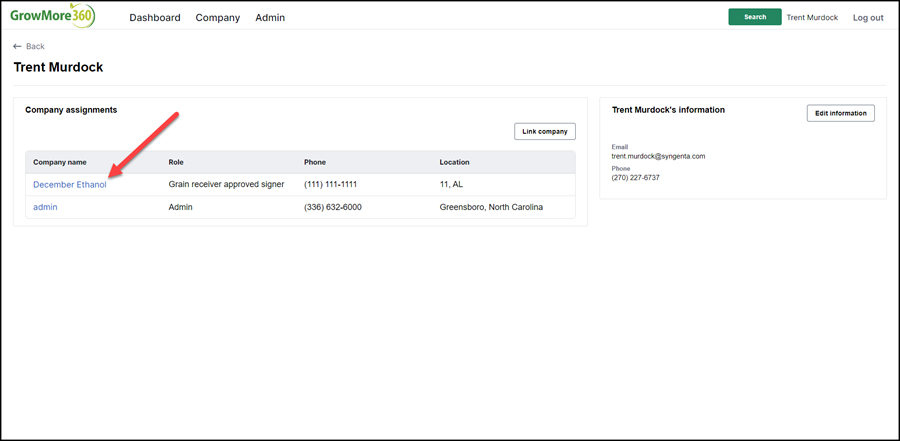Click the Link company button
The width and height of the screenshot is (900, 441).
click(545, 131)
